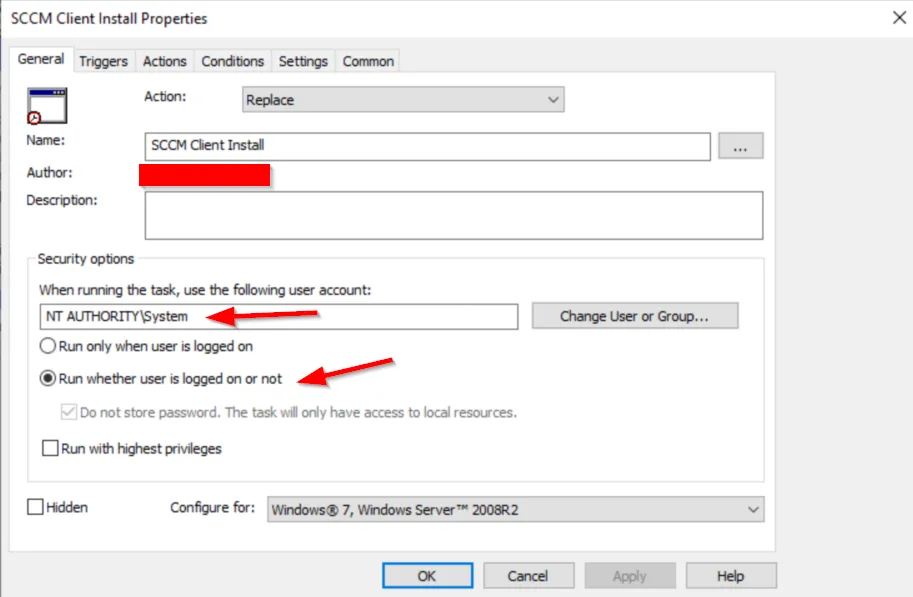The image size is (913, 597).
Task: Confirm with the OK button
Action: [427, 575]
